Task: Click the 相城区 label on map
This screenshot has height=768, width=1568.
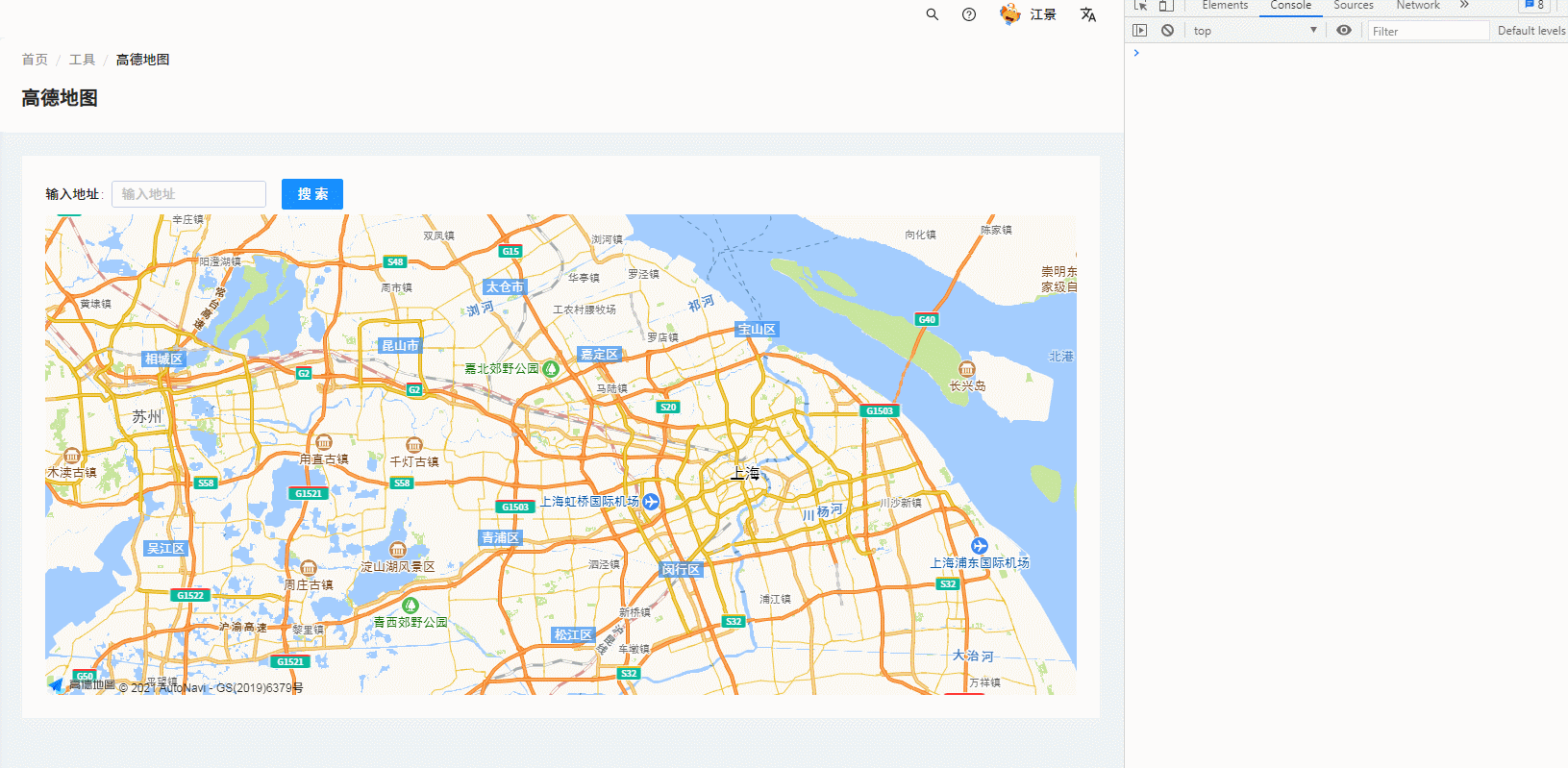Action: point(163,359)
